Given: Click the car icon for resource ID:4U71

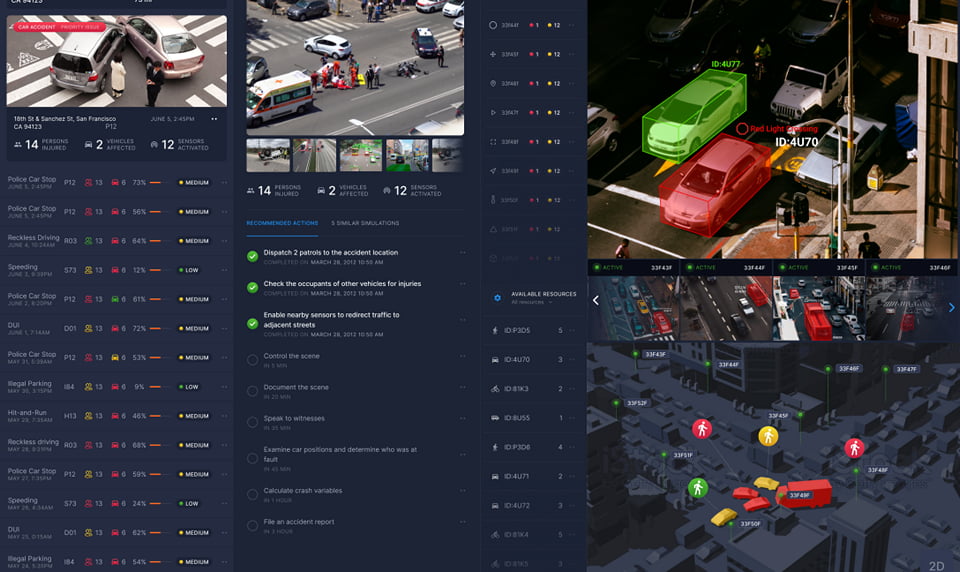Looking at the screenshot, I should point(495,476).
